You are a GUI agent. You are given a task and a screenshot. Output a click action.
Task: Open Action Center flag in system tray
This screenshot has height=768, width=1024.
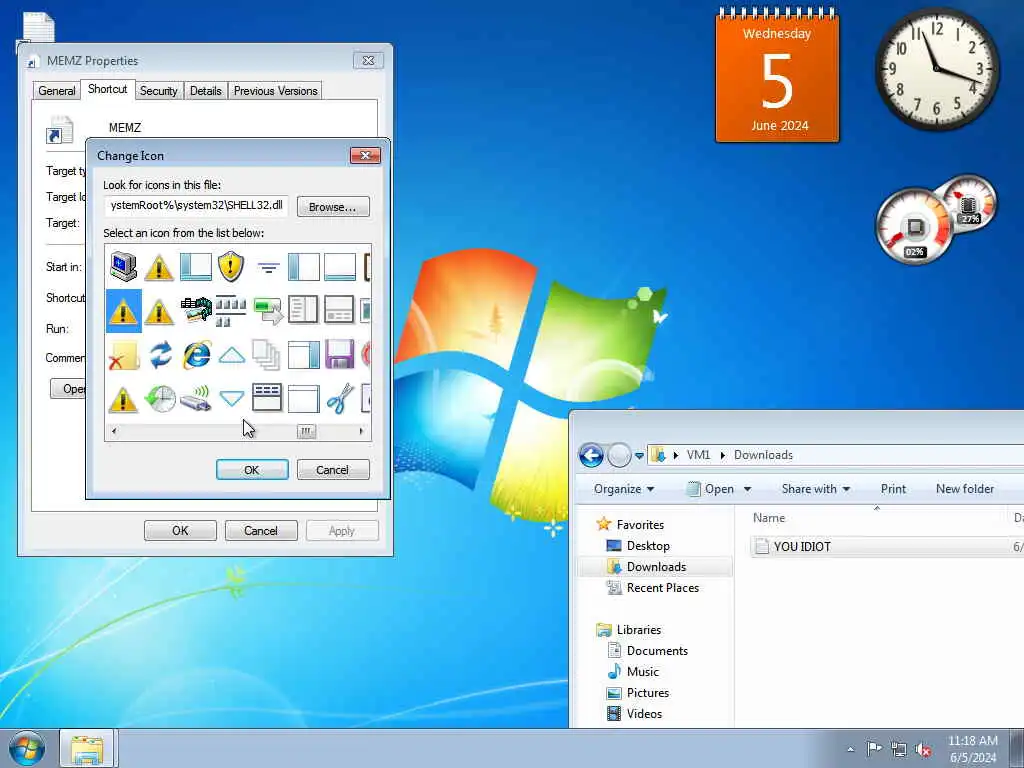873,748
